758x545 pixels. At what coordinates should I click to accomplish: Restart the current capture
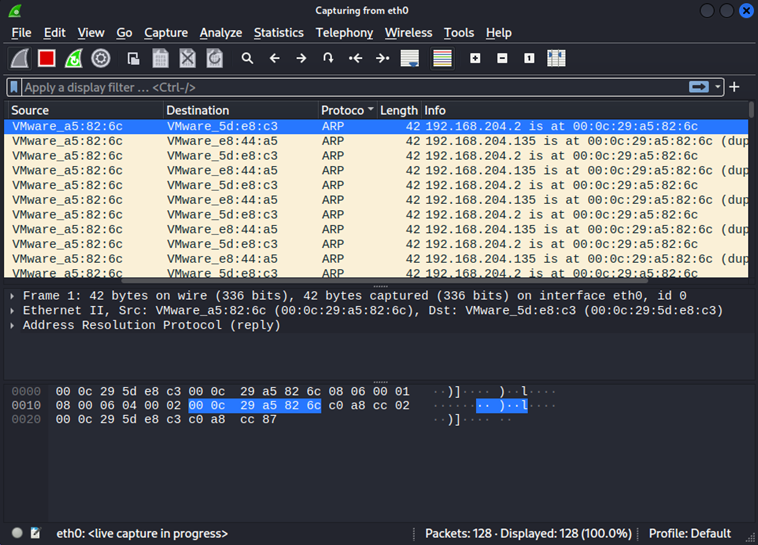[x=74, y=59]
